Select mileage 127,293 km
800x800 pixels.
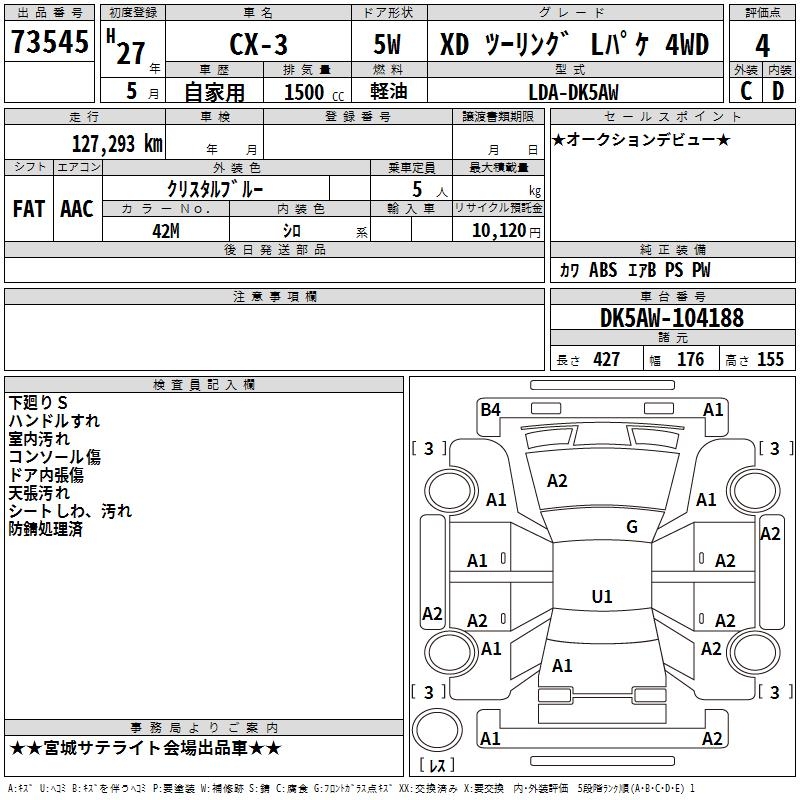[x=117, y=144]
